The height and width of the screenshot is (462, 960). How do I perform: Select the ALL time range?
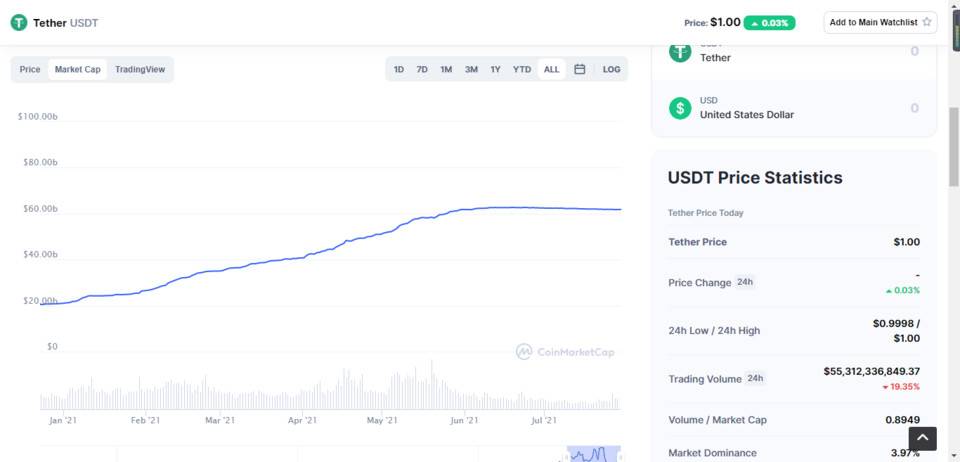(551, 69)
